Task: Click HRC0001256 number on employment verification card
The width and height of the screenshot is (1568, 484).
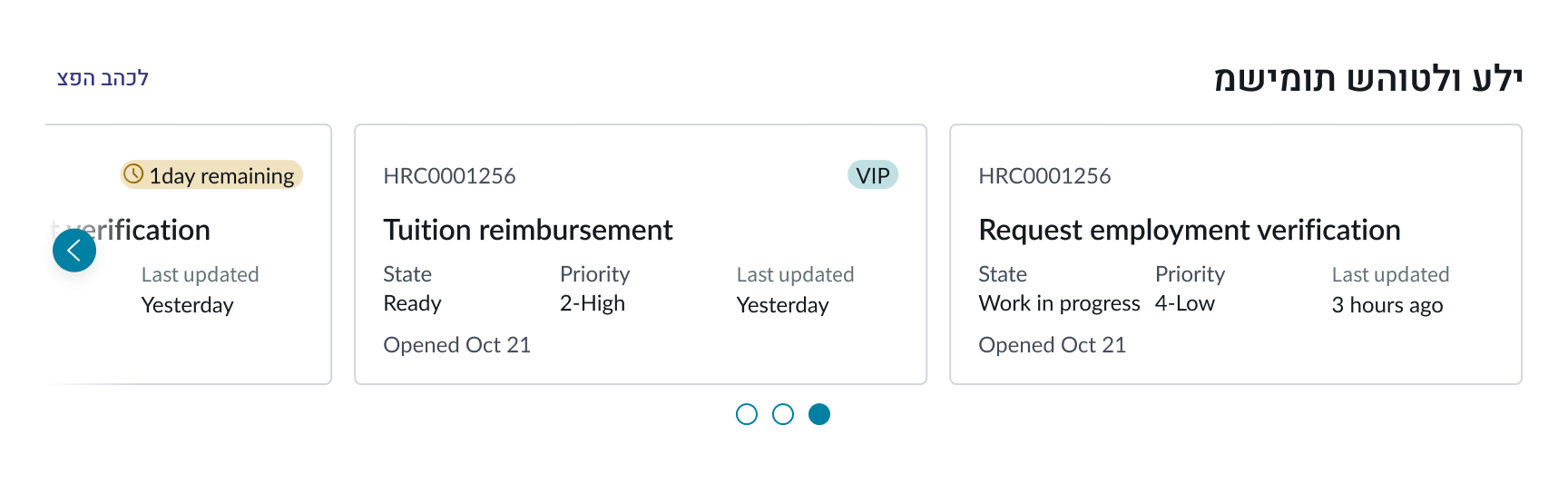Action: click(x=1044, y=176)
